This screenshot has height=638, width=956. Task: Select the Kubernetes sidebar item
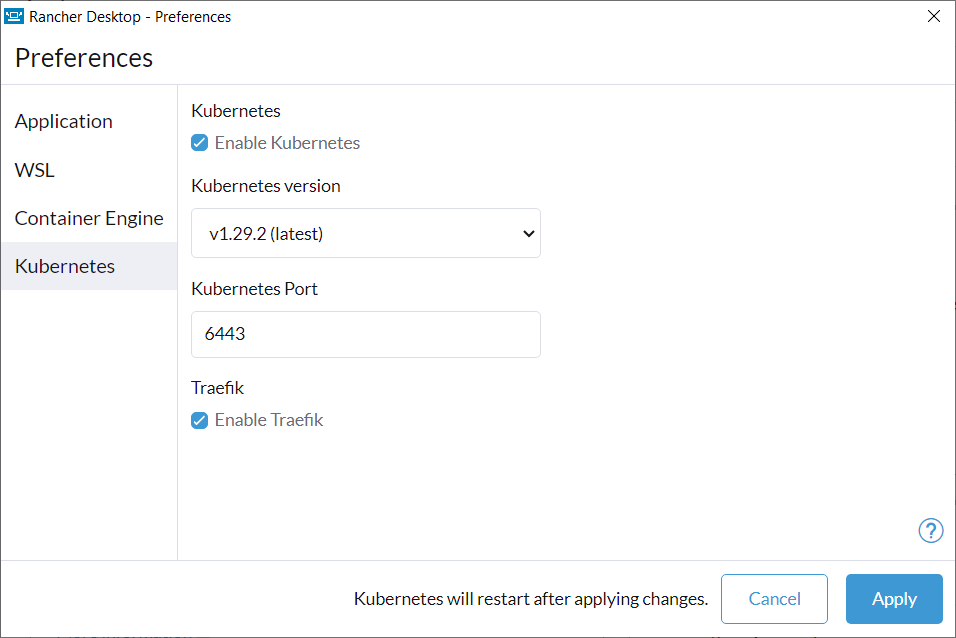tap(89, 266)
